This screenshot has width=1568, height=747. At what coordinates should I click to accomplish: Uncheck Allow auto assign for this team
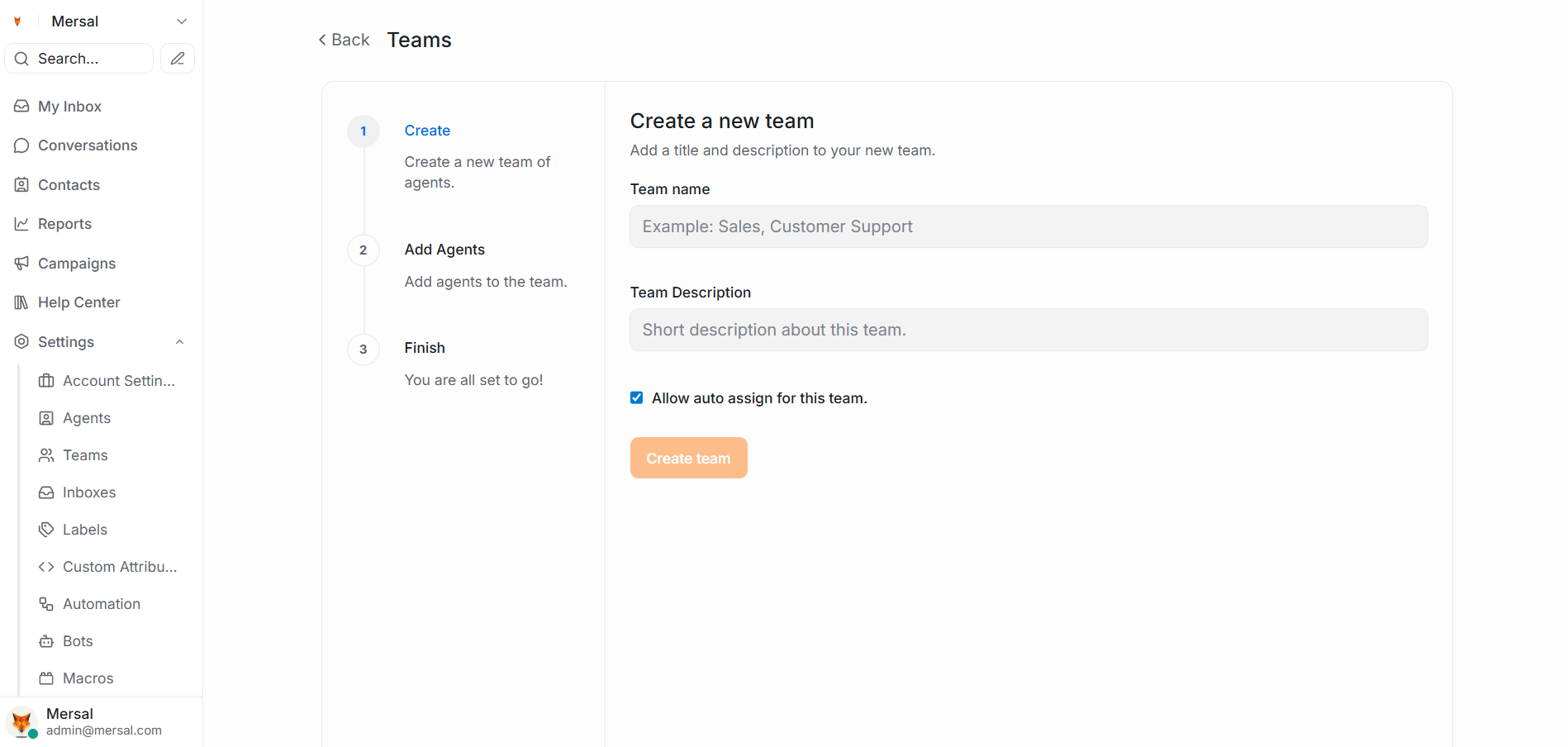(636, 397)
